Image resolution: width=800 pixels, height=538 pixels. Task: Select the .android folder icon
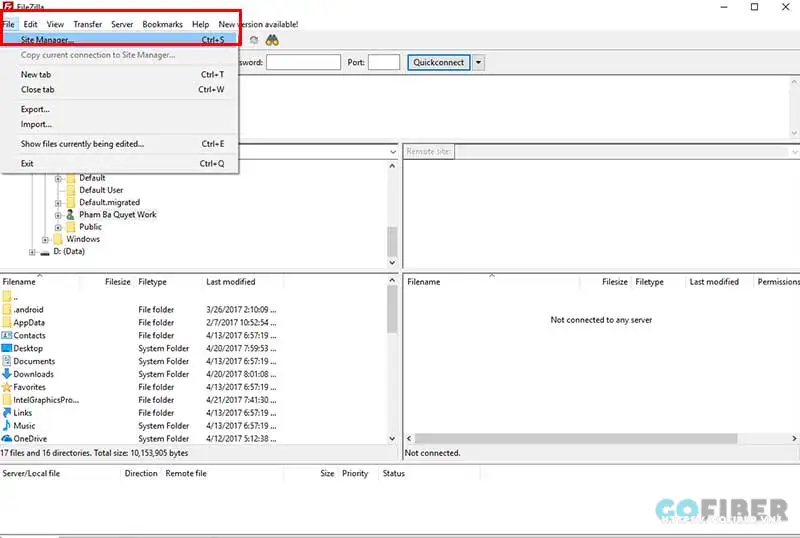pyautogui.click(x=7, y=309)
